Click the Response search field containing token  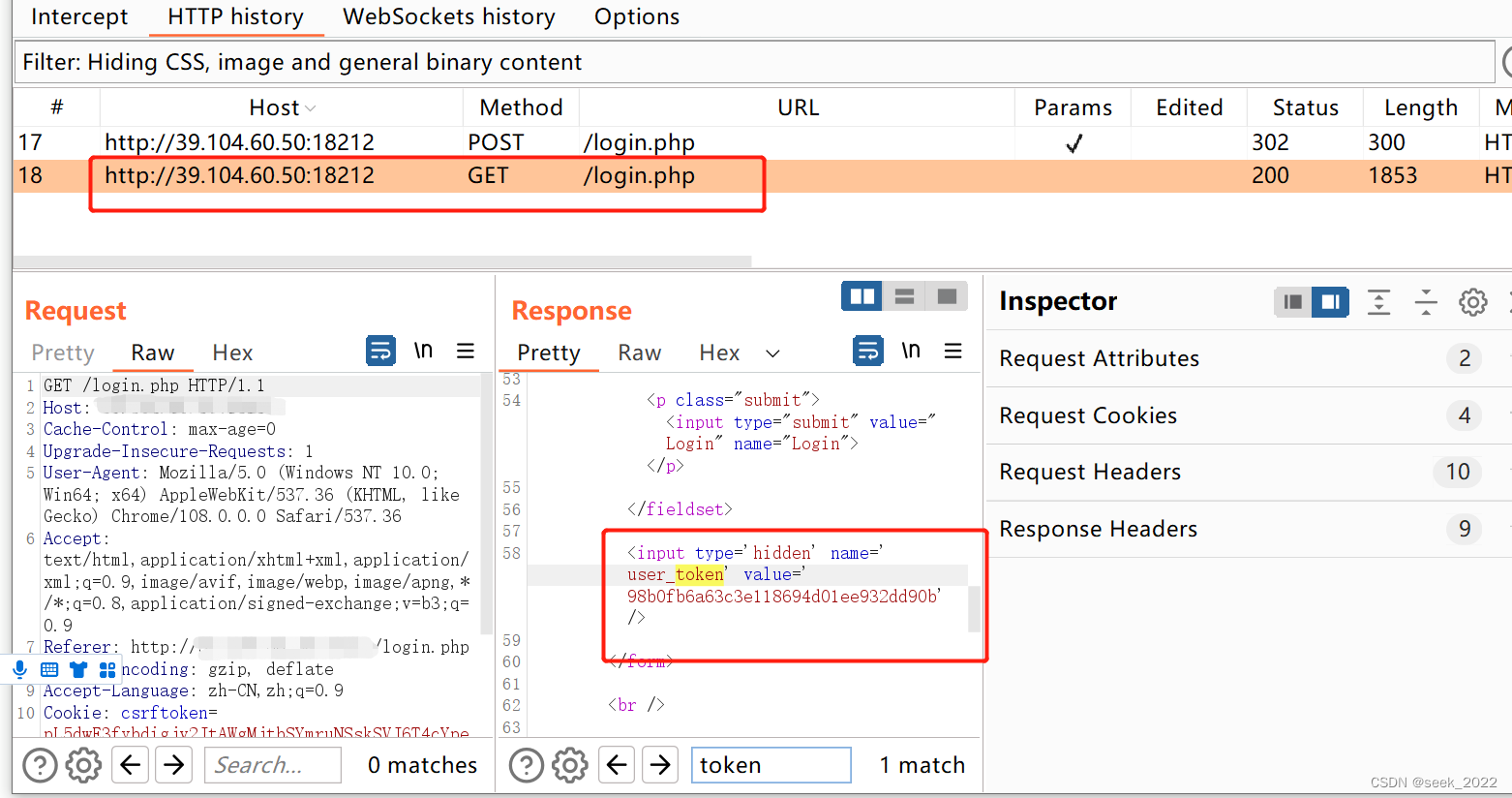(x=771, y=765)
